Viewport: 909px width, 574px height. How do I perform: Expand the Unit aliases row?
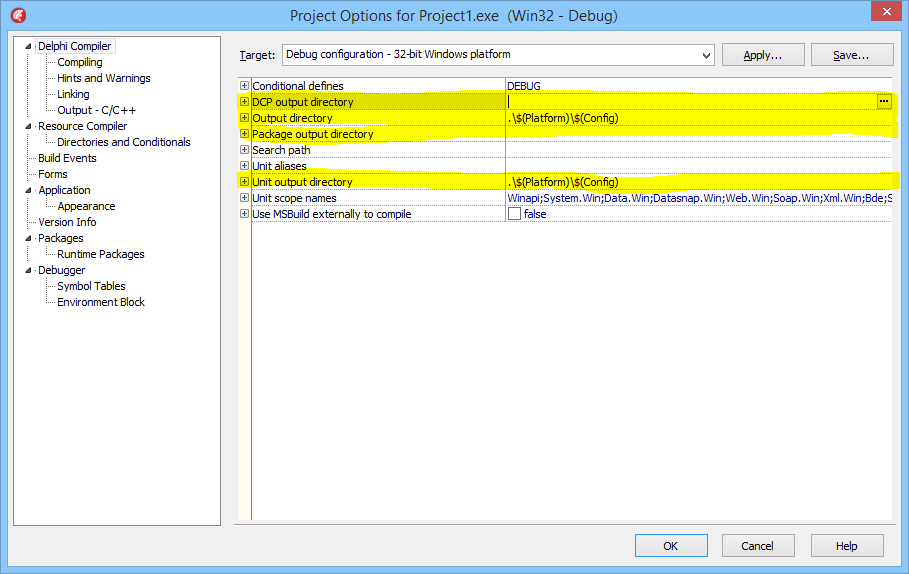[x=245, y=166]
